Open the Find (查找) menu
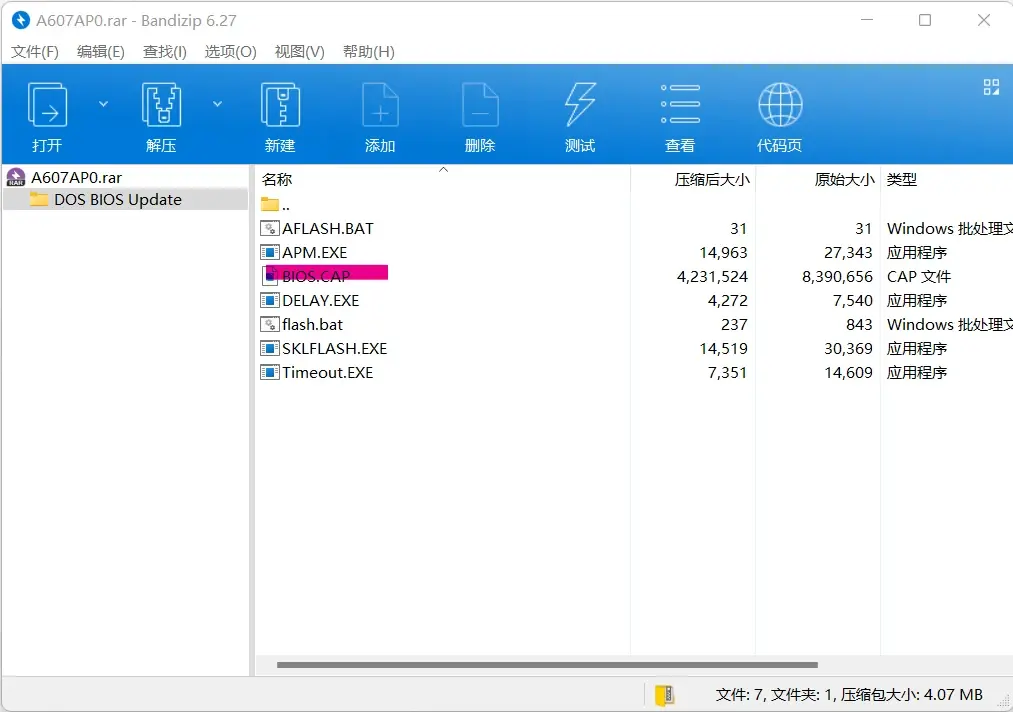1013x712 pixels. 165,52
